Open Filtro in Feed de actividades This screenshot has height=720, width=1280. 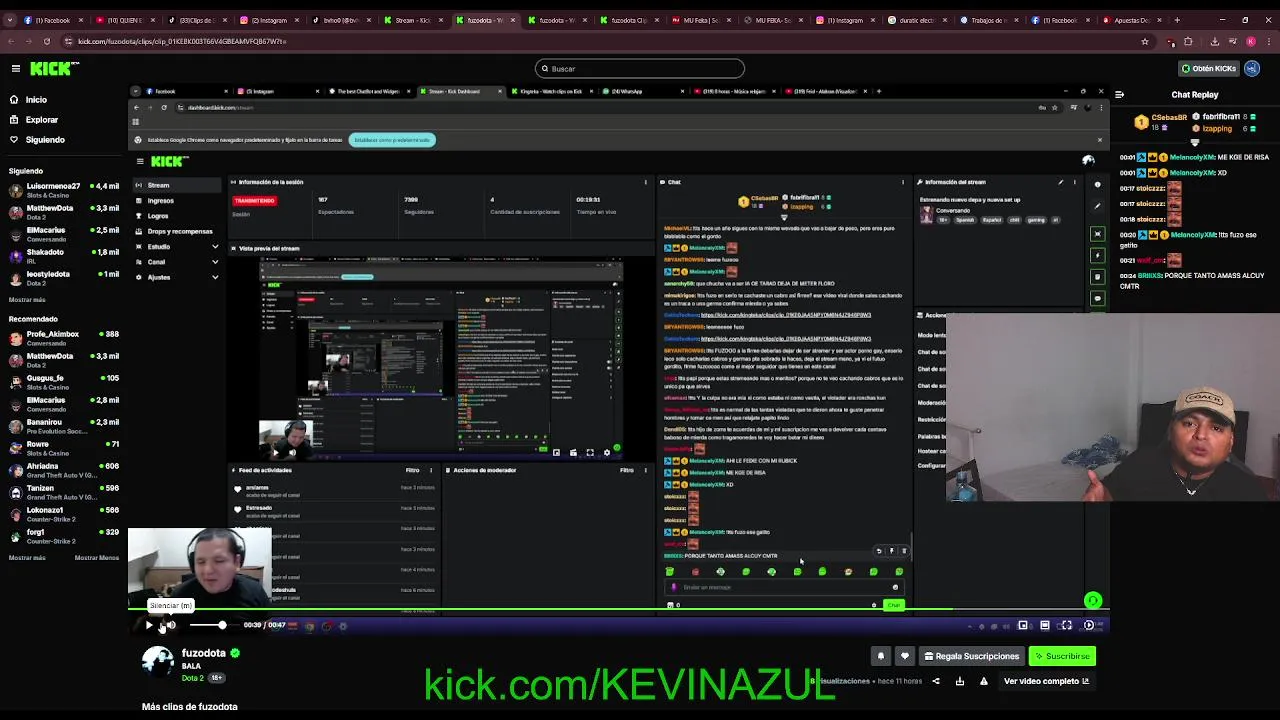pyautogui.click(x=412, y=470)
